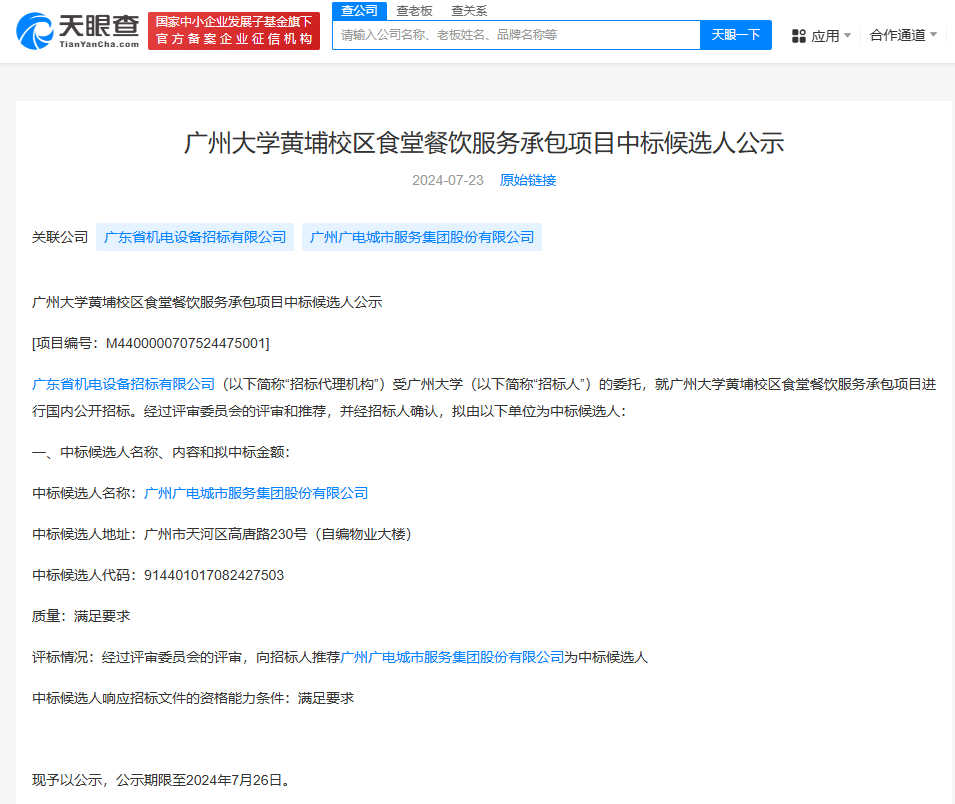This screenshot has width=955, height=804.
Task: Click the candidate code 914401017082427503
Action: point(214,575)
